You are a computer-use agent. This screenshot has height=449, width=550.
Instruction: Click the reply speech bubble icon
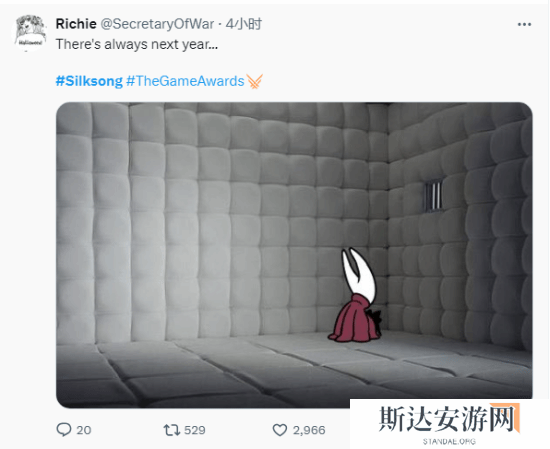click(64, 429)
